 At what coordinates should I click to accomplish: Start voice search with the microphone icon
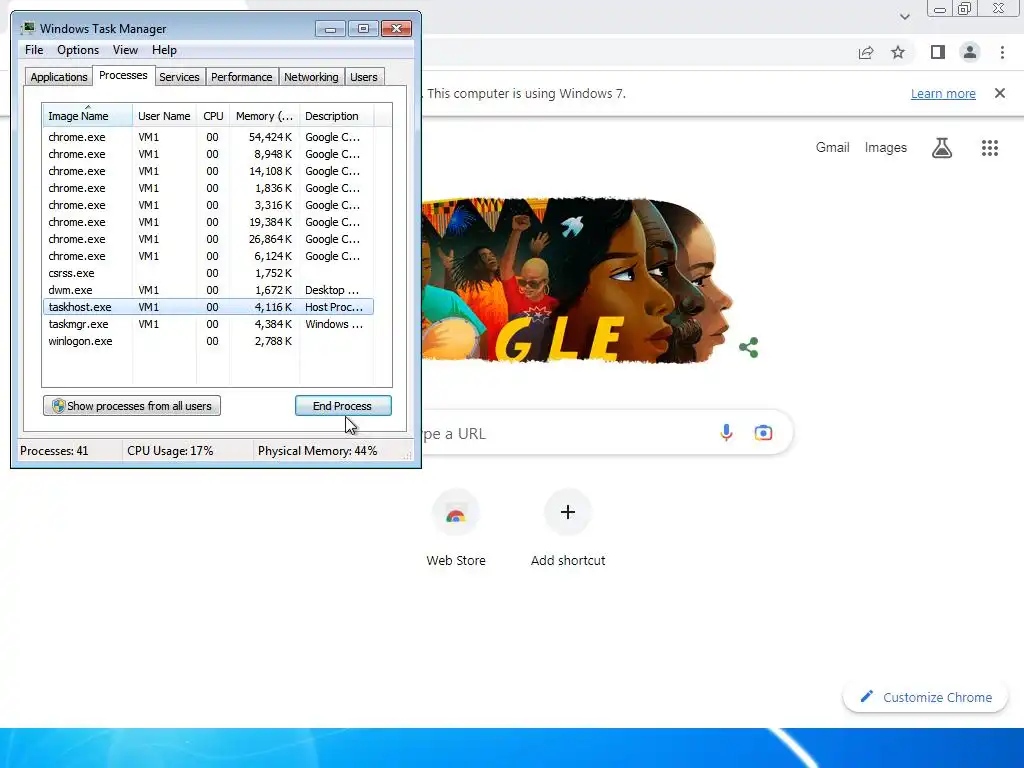click(x=726, y=432)
